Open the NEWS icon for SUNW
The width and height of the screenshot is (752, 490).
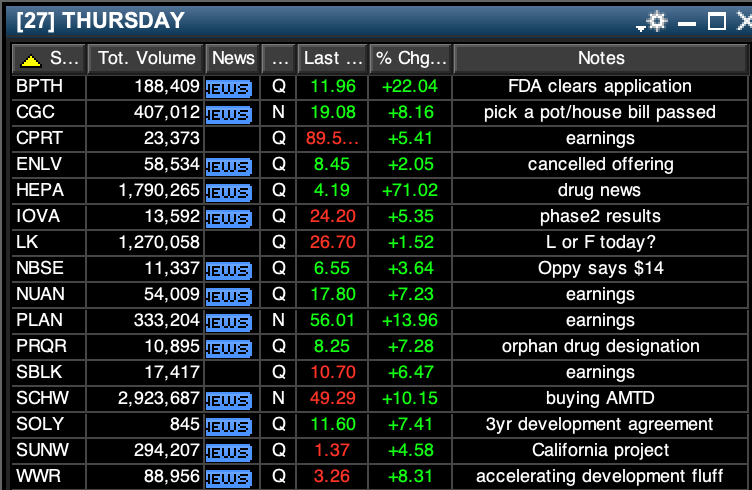coord(229,452)
